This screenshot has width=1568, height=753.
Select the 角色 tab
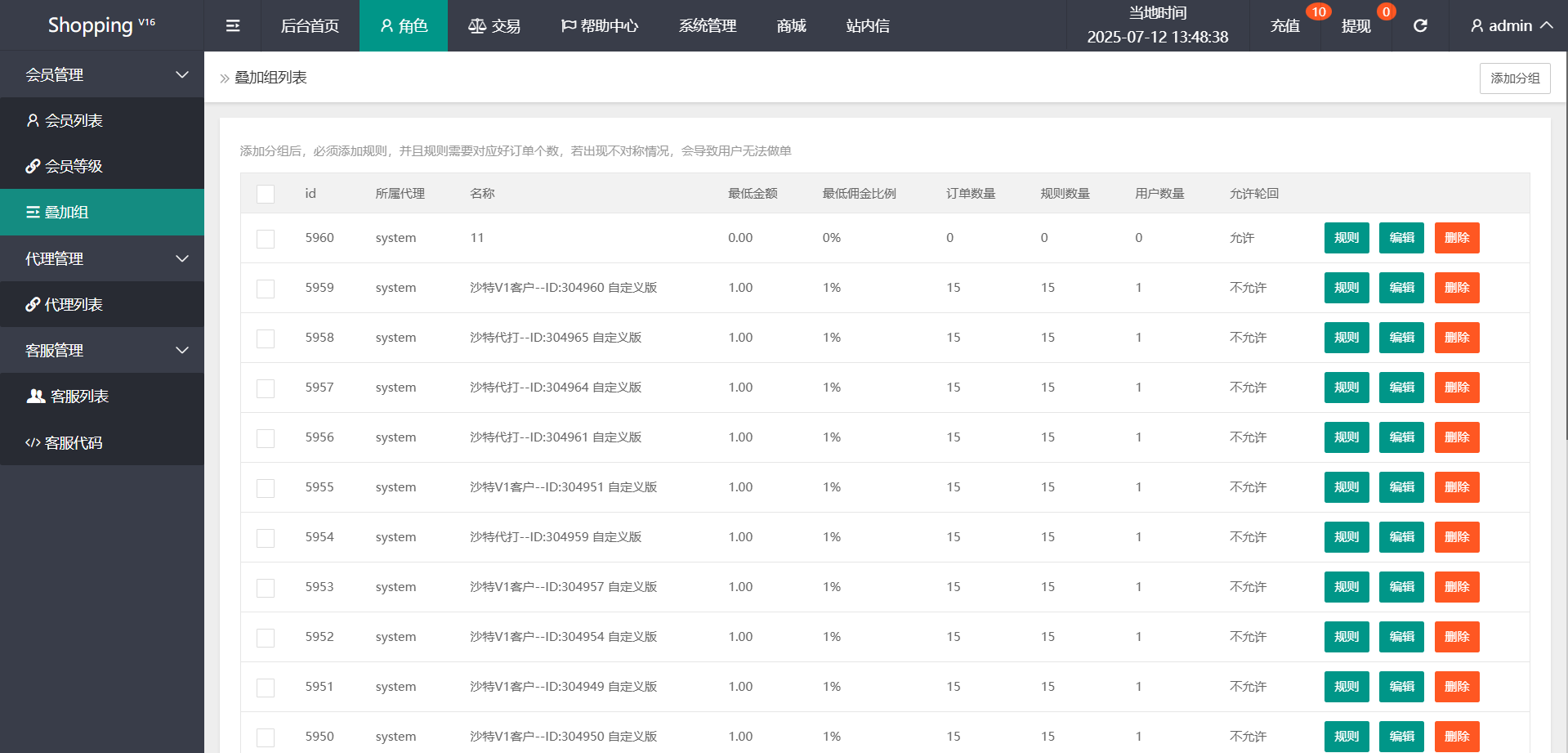[404, 26]
